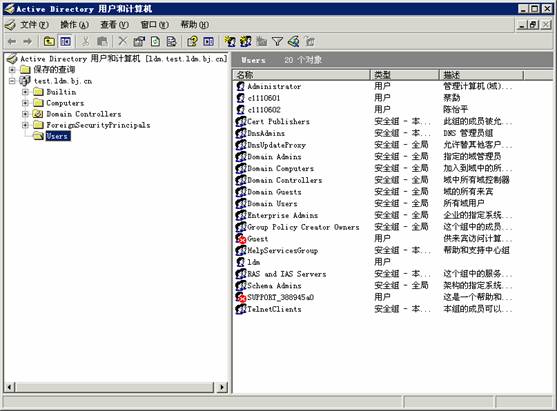557x411 pixels.
Task: Collapse the test.ldm.bj.cn domain node
Action: 12,81
